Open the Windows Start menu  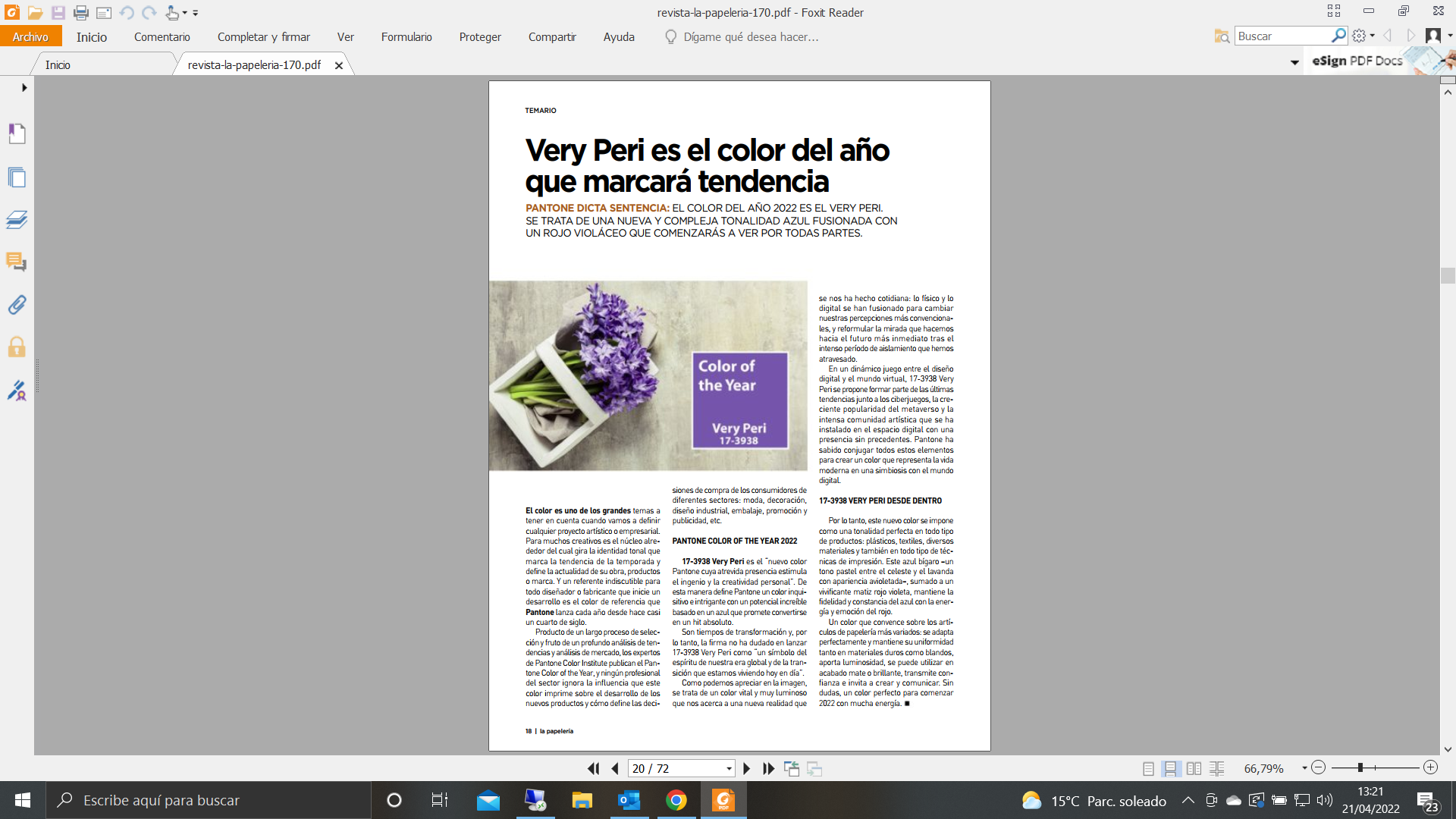[23, 800]
